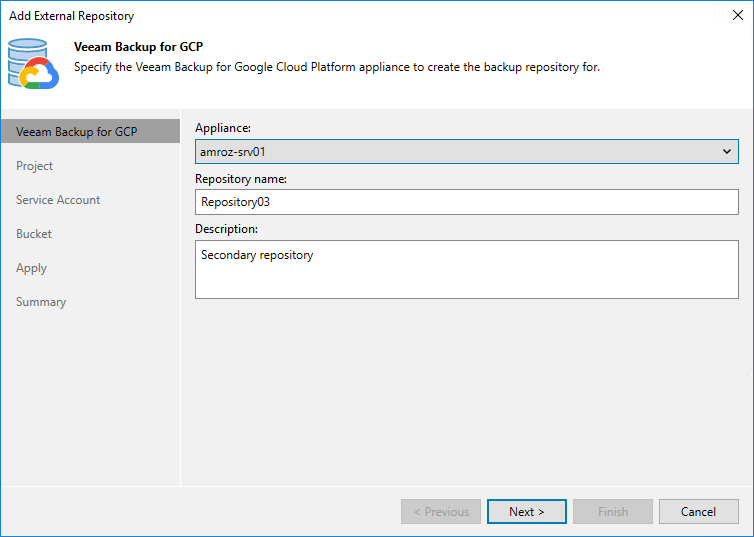The width and height of the screenshot is (754, 537).
Task: Click the Appliance field label
Action: (x=223, y=129)
